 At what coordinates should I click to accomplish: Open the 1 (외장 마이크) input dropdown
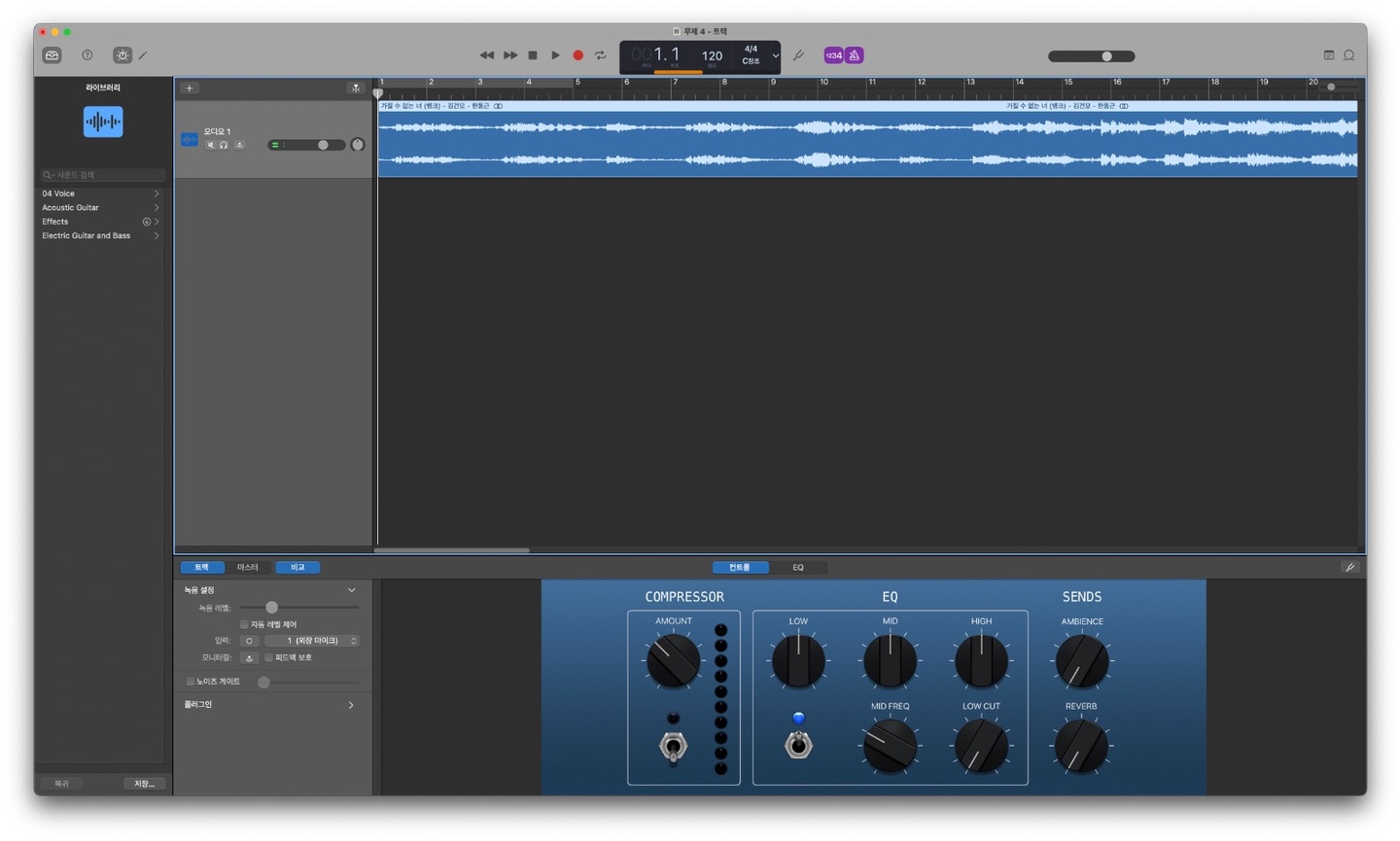click(312, 641)
